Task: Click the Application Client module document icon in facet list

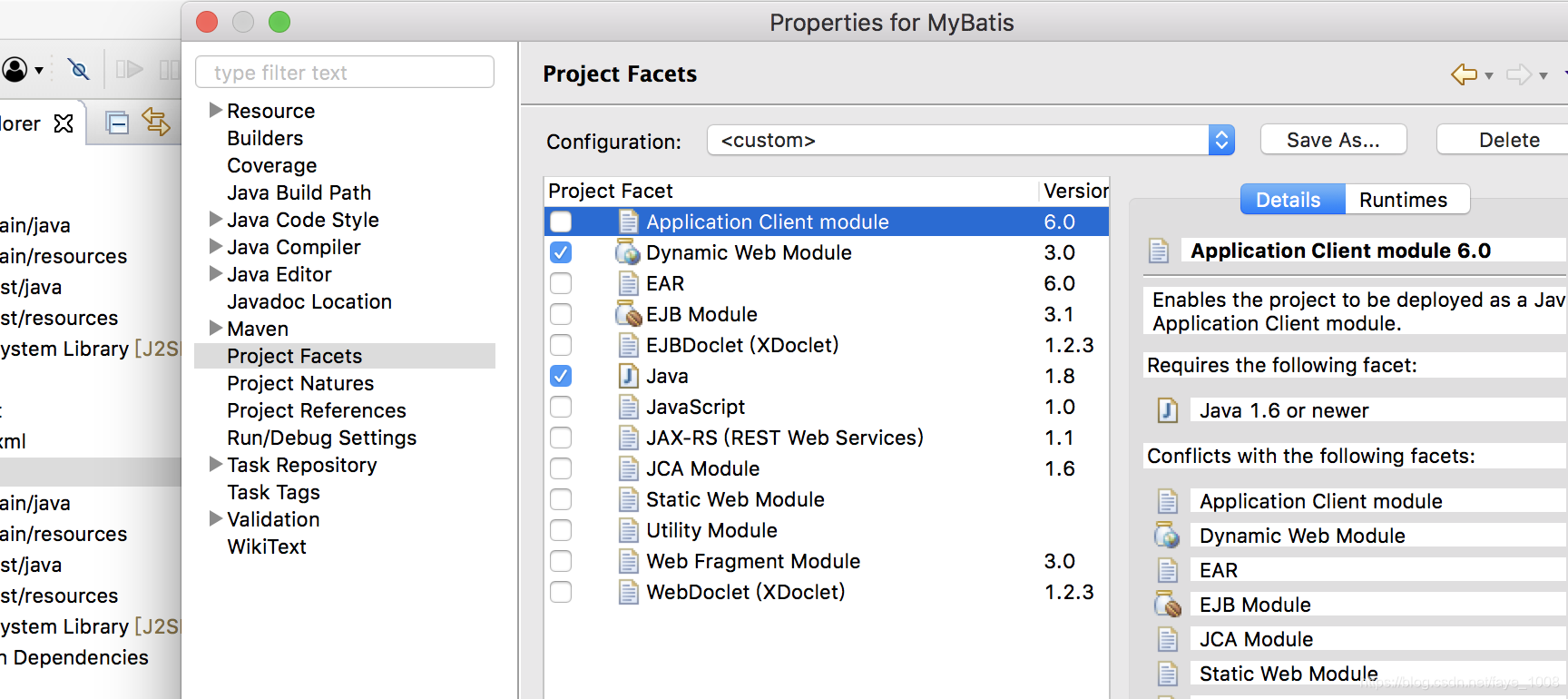Action: [x=628, y=222]
